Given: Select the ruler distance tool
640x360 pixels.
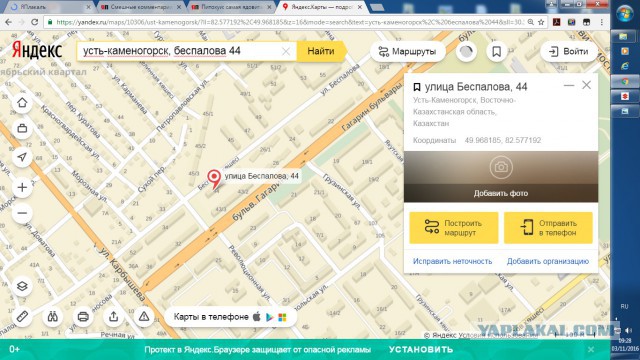Looking at the screenshot, I should [22, 316].
